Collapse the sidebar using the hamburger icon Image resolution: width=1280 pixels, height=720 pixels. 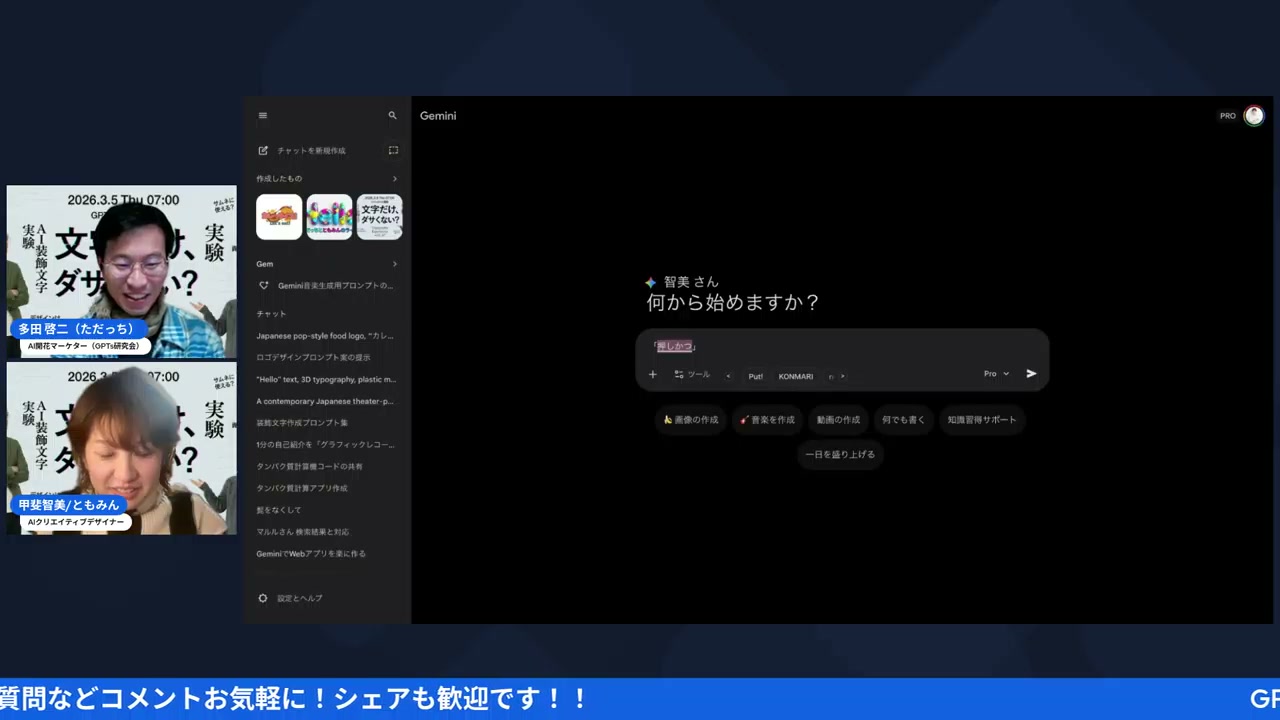(262, 115)
